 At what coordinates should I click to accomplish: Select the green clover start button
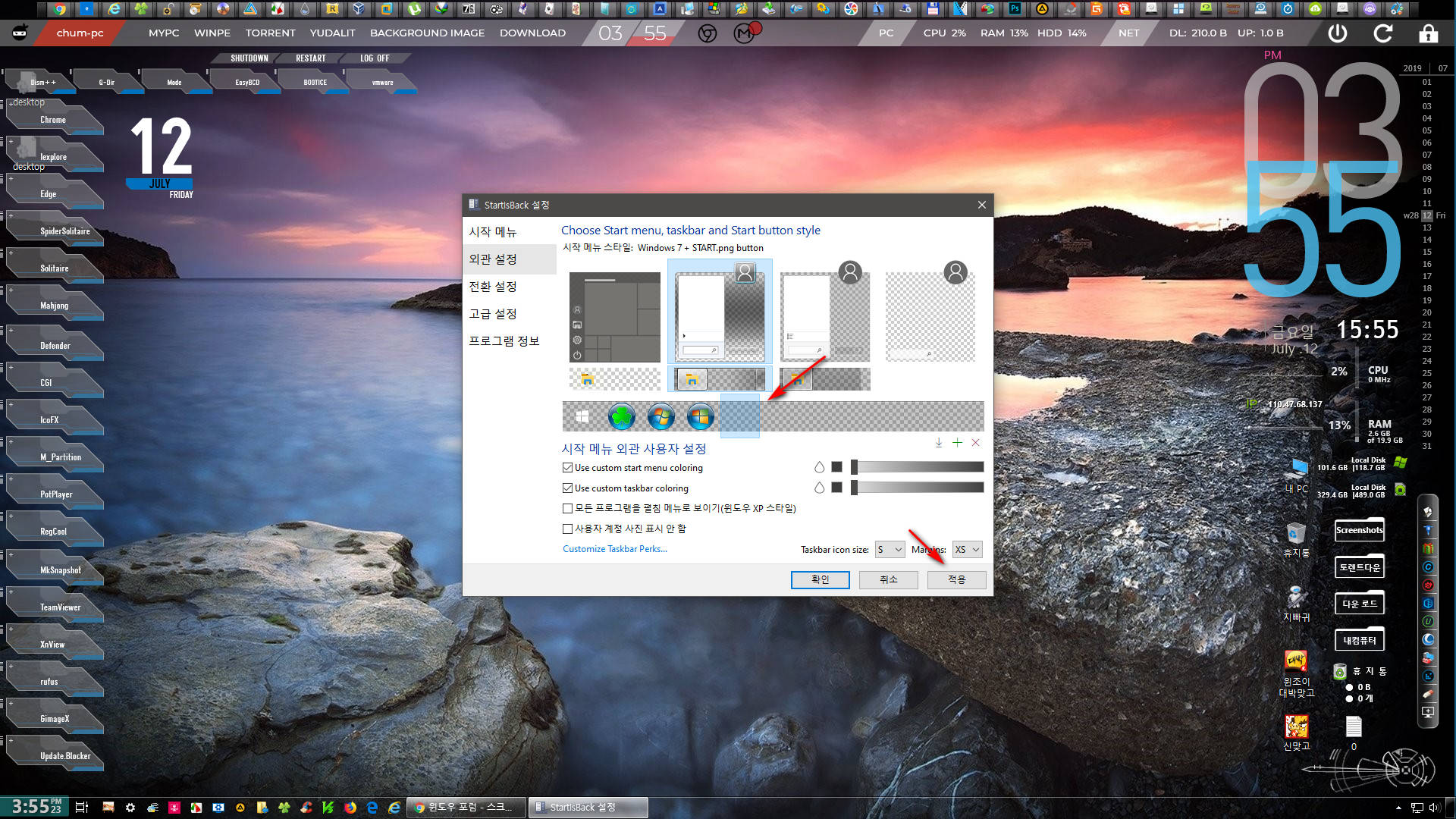tap(621, 416)
